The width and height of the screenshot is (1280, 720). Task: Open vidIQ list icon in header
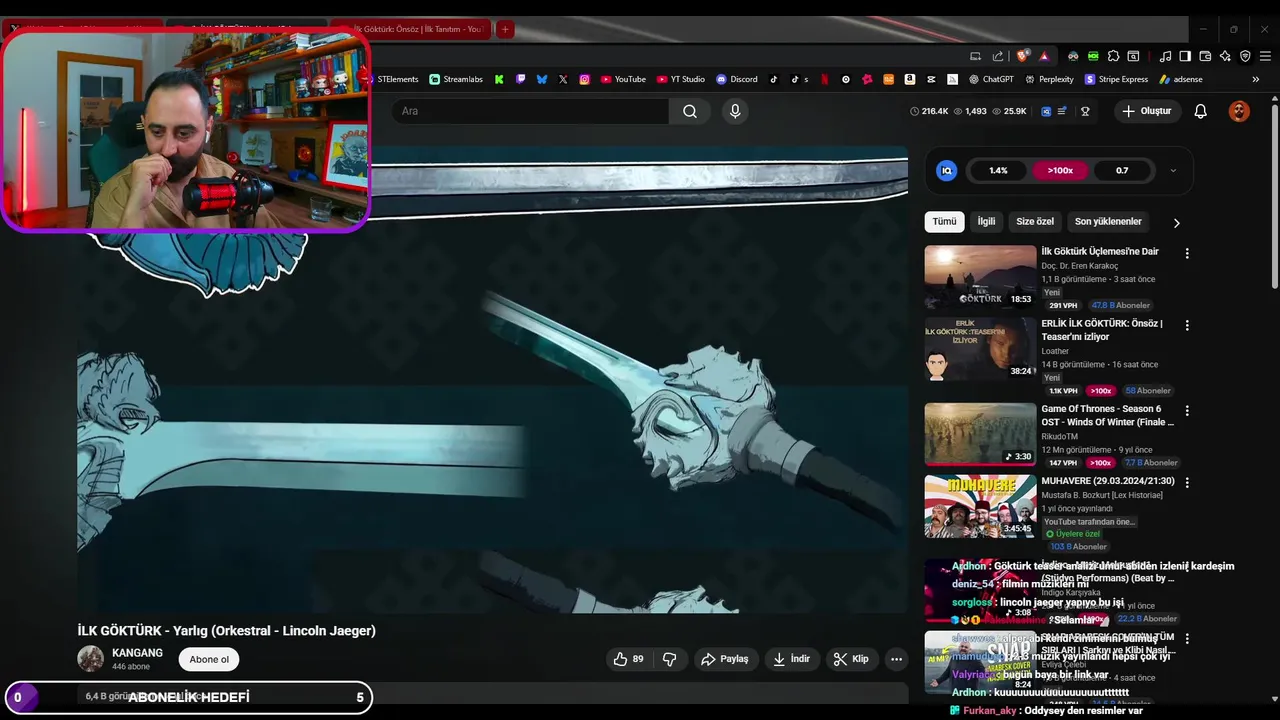click(1062, 111)
